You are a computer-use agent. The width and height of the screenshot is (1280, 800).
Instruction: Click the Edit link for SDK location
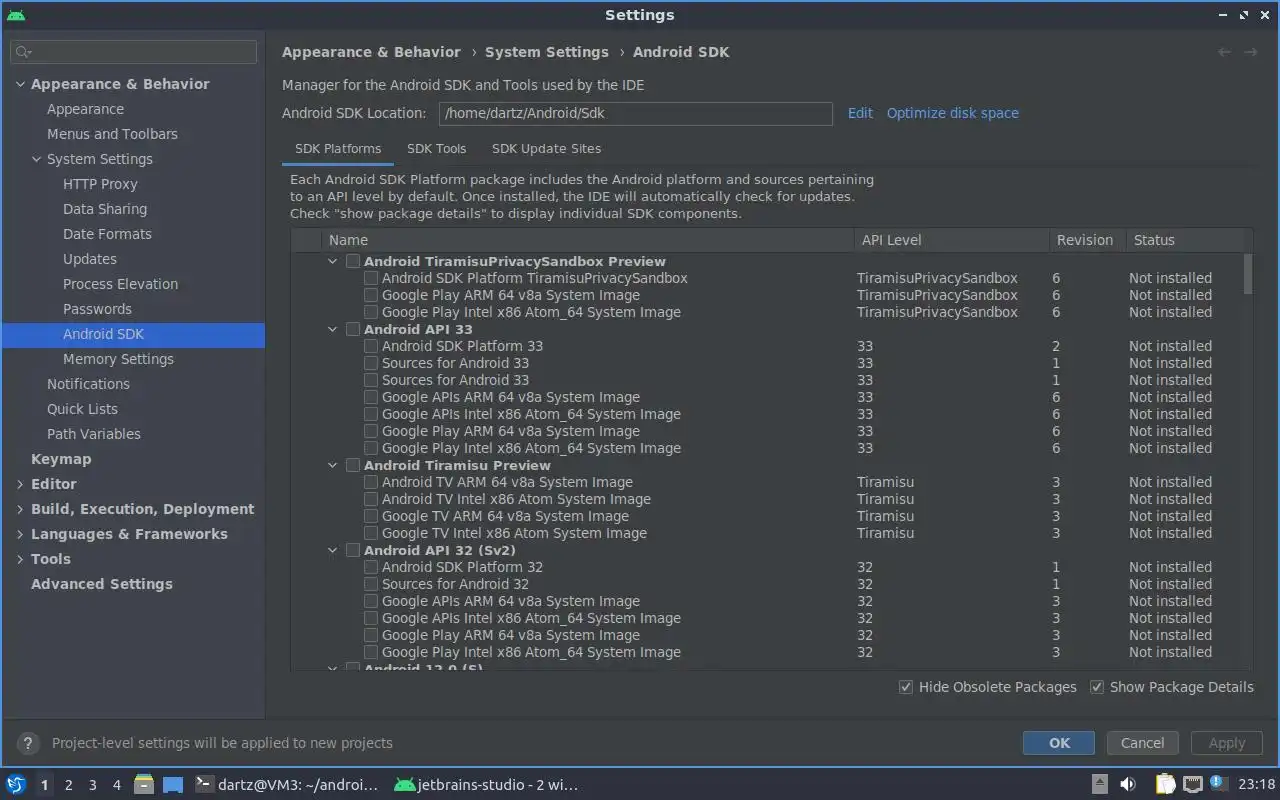pos(860,113)
